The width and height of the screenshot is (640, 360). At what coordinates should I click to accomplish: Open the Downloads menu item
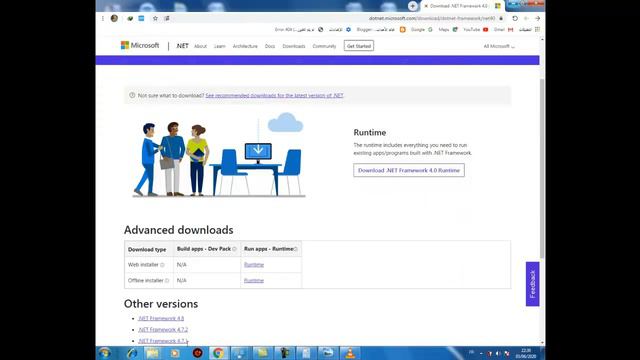point(294,46)
